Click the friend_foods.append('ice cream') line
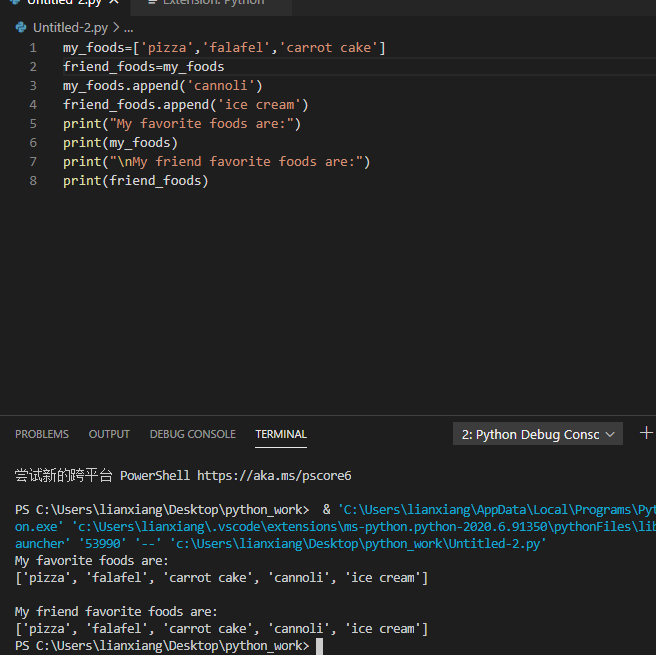This screenshot has width=656, height=655. click(x=186, y=105)
